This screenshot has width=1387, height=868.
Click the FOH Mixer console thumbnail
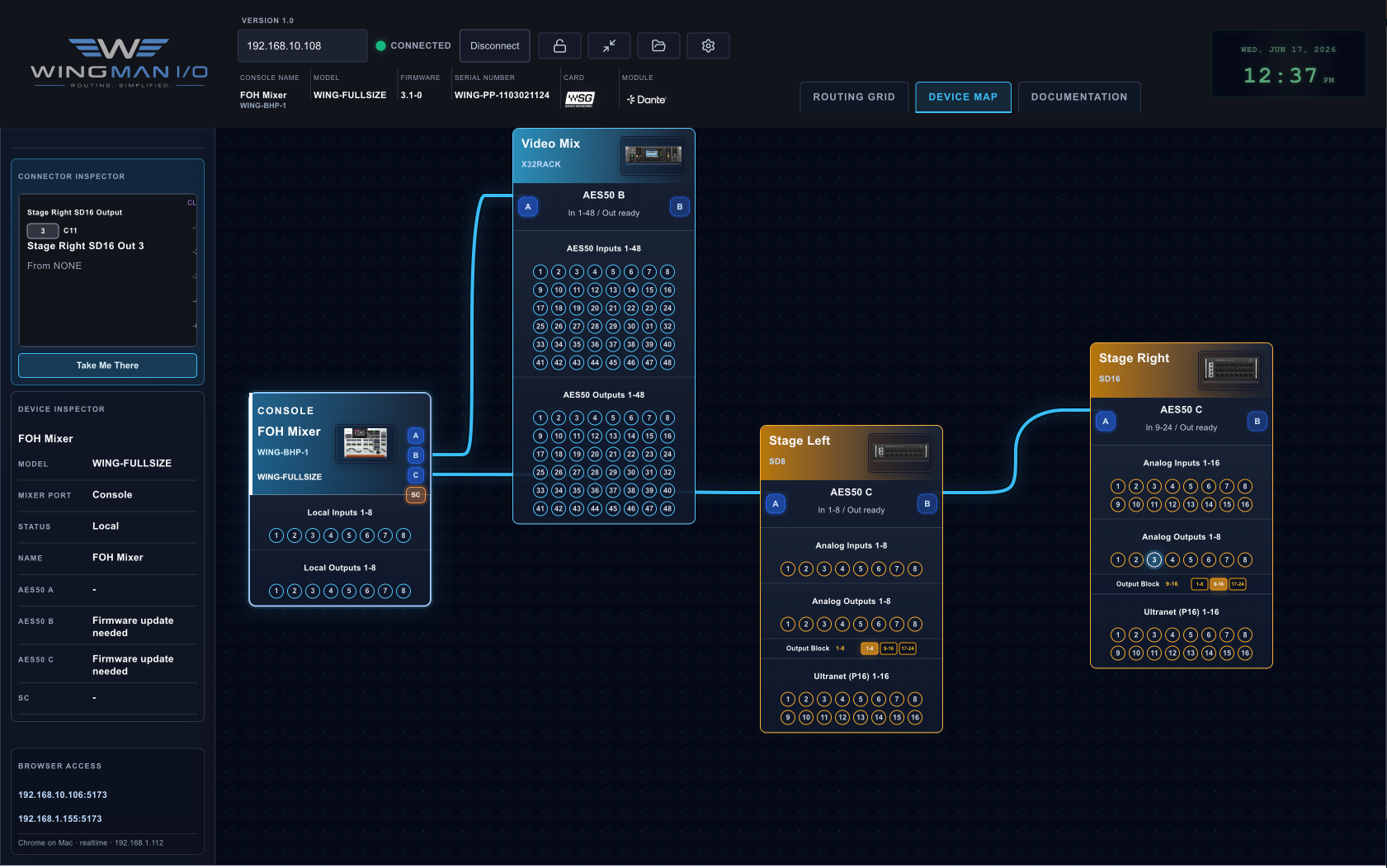coord(366,443)
